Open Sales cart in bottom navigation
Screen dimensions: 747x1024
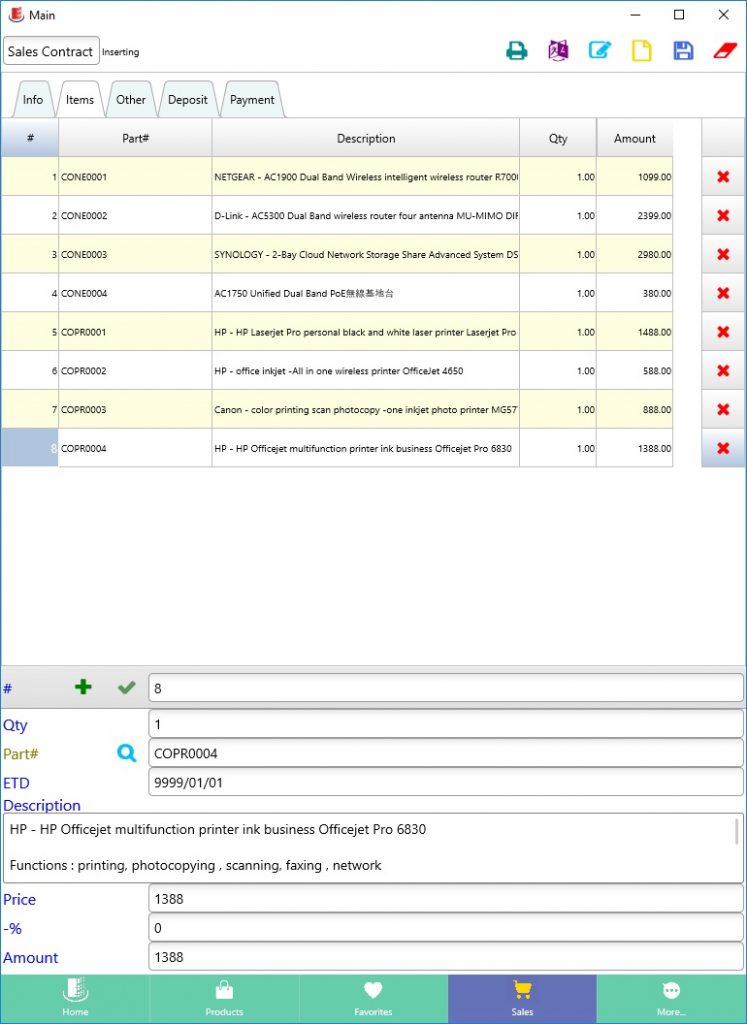click(x=522, y=999)
